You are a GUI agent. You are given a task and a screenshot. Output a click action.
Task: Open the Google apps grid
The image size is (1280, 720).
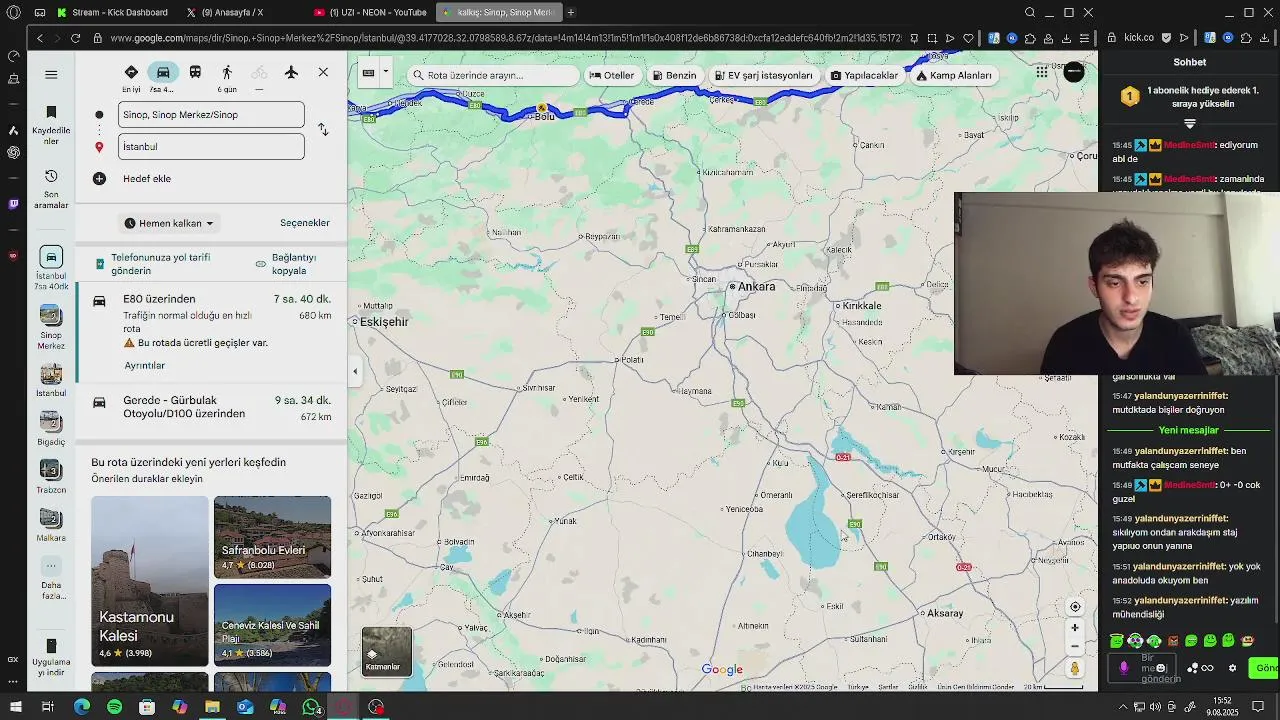[x=1042, y=72]
